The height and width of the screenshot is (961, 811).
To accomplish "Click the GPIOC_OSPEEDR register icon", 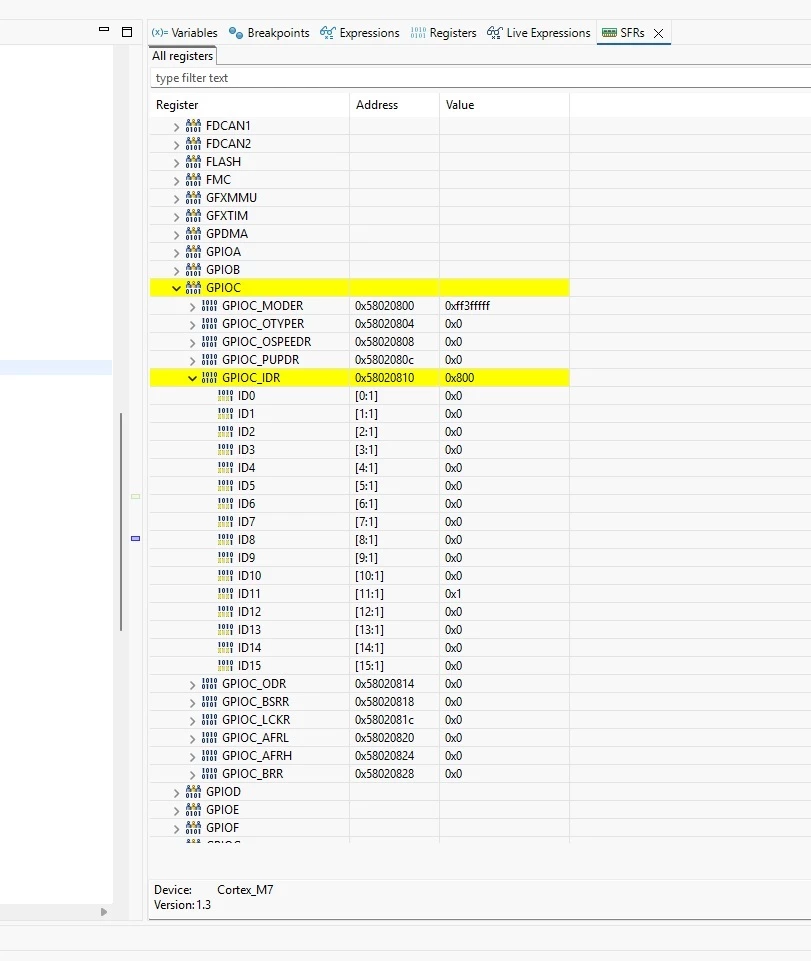I will [x=209, y=341].
